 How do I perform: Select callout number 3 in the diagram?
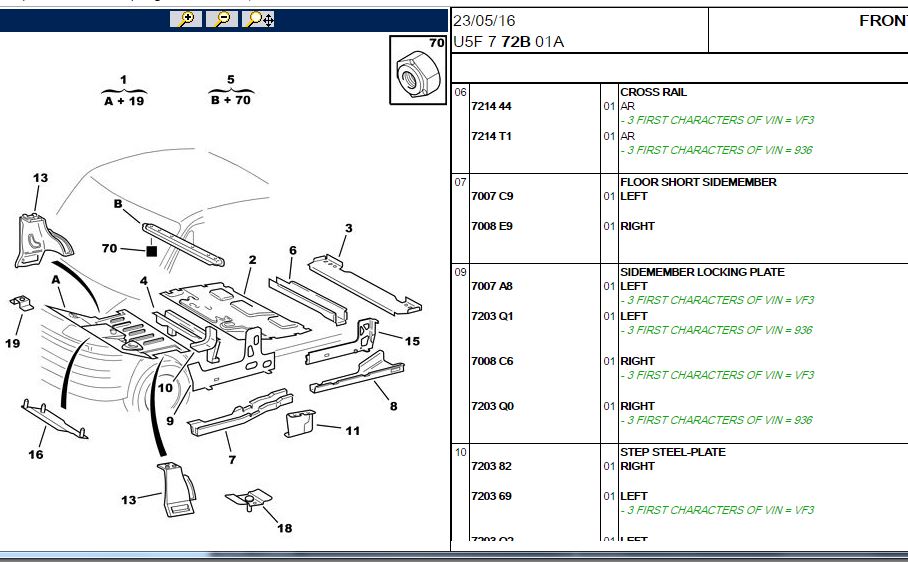(x=349, y=228)
